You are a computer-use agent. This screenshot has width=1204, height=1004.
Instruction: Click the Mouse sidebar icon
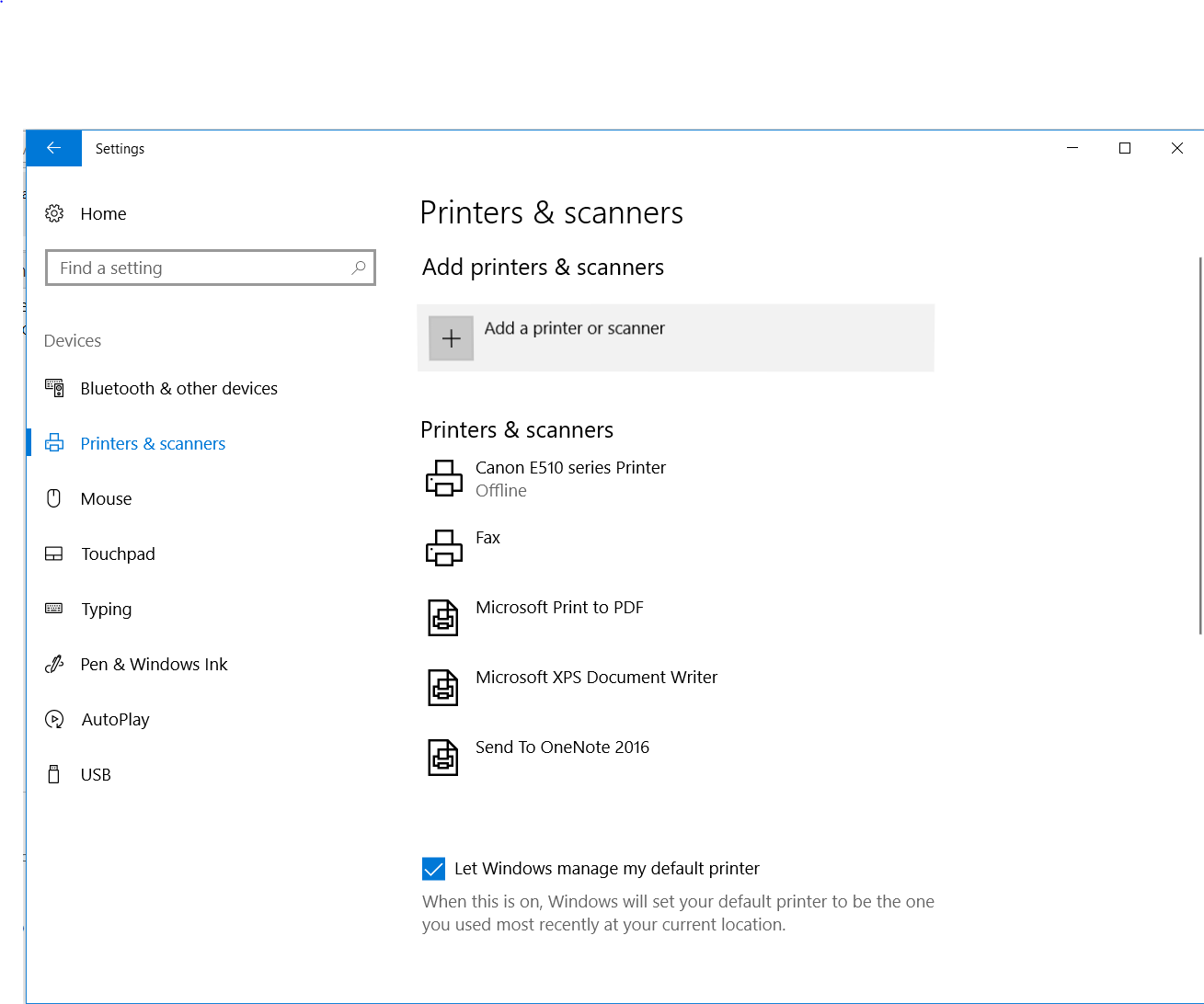click(54, 498)
